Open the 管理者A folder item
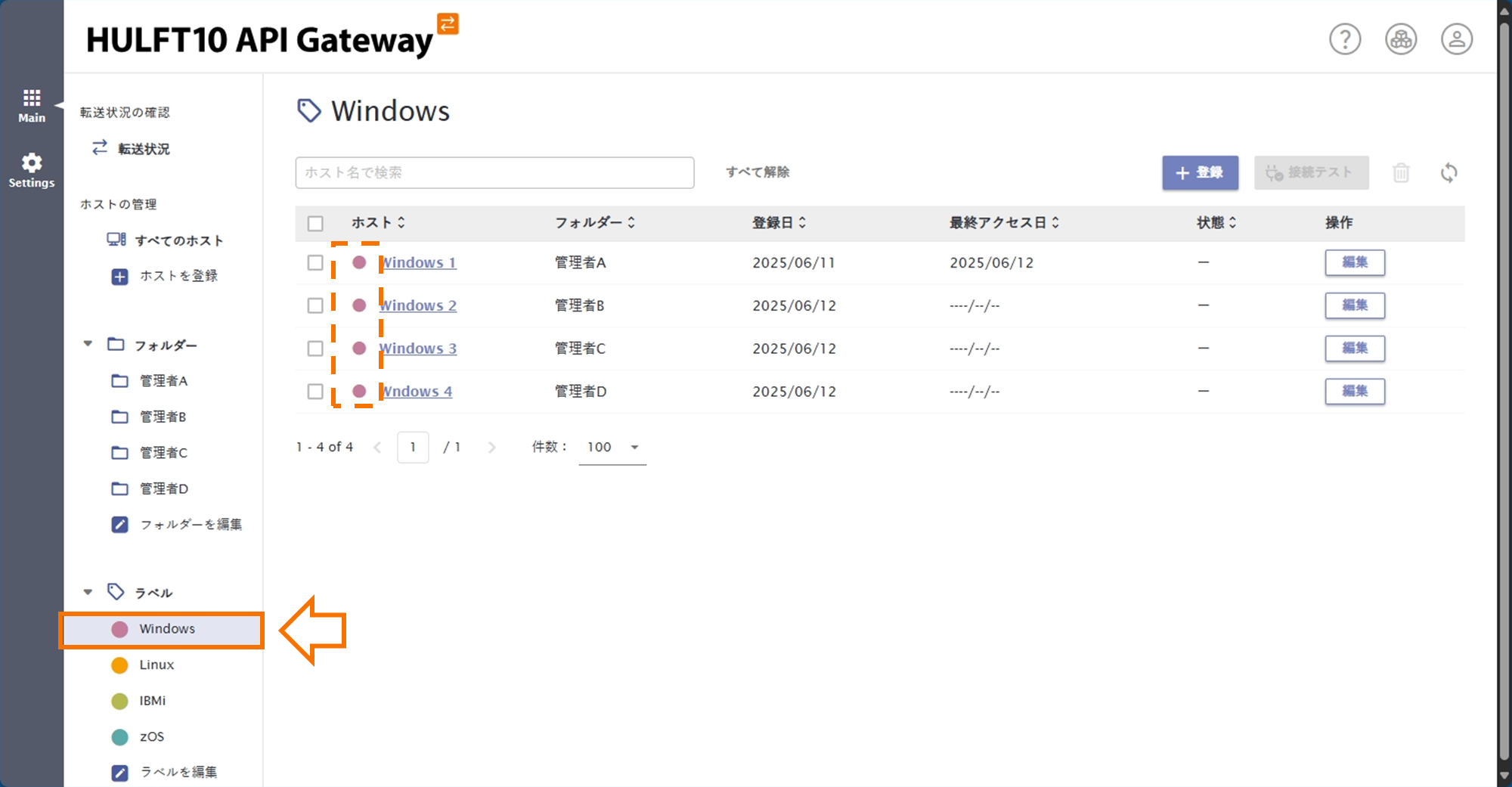1512x787 pixels. point(162,380)
